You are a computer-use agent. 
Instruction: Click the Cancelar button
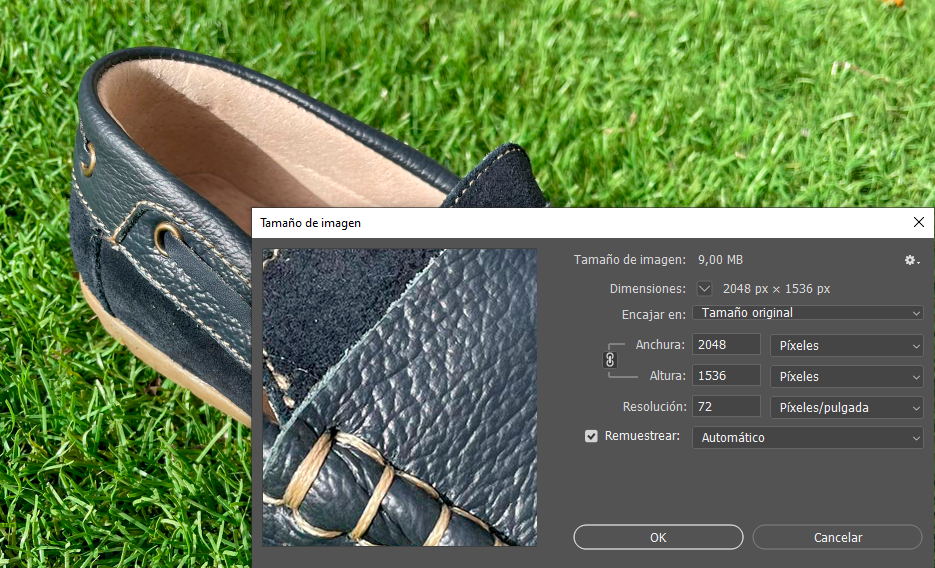pos(837,537)
